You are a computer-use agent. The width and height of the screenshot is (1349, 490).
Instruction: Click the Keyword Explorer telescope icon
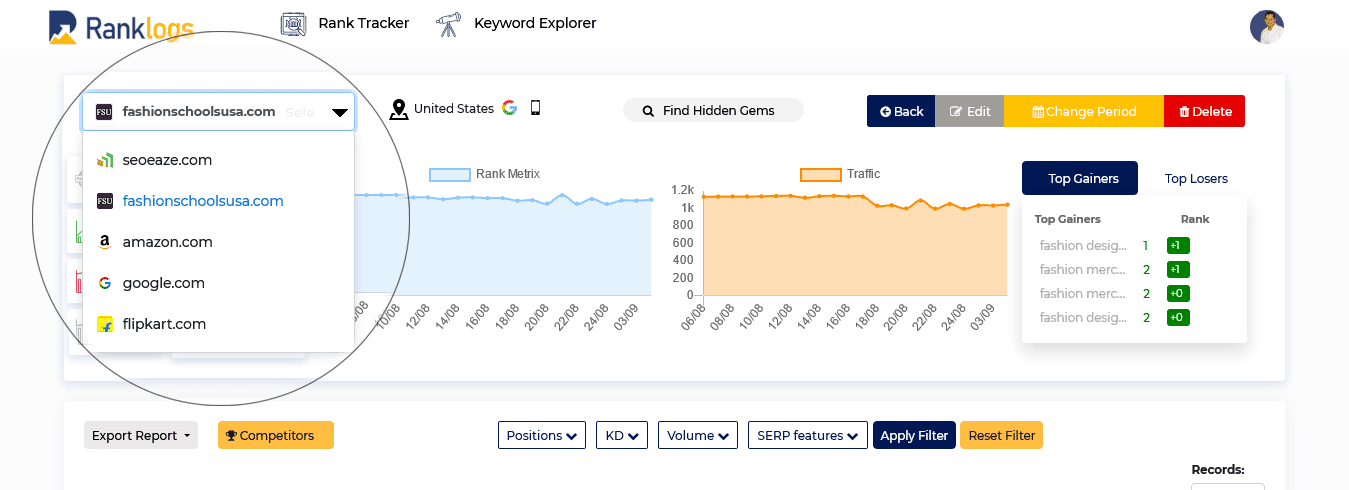click(448, 23)
